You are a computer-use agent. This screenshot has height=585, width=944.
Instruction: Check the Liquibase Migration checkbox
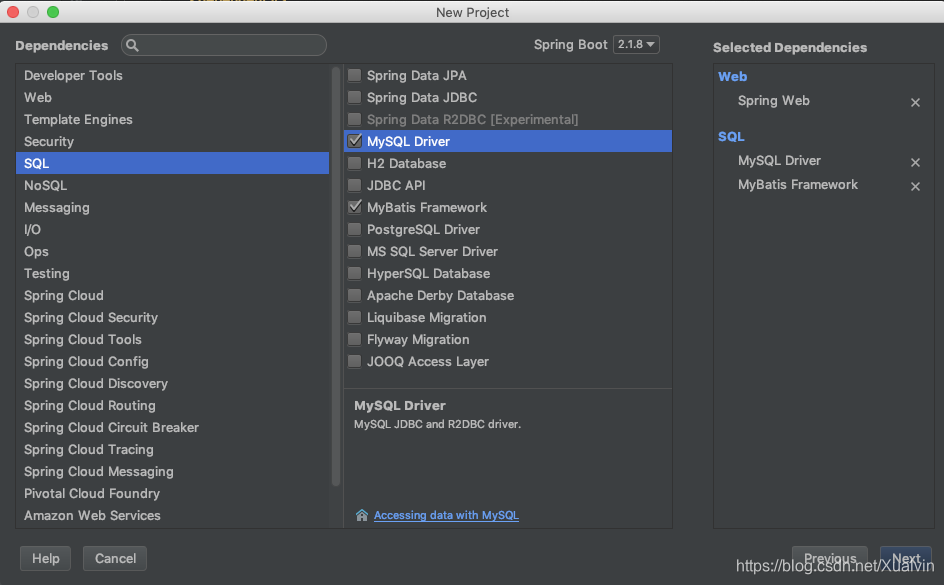355,317
